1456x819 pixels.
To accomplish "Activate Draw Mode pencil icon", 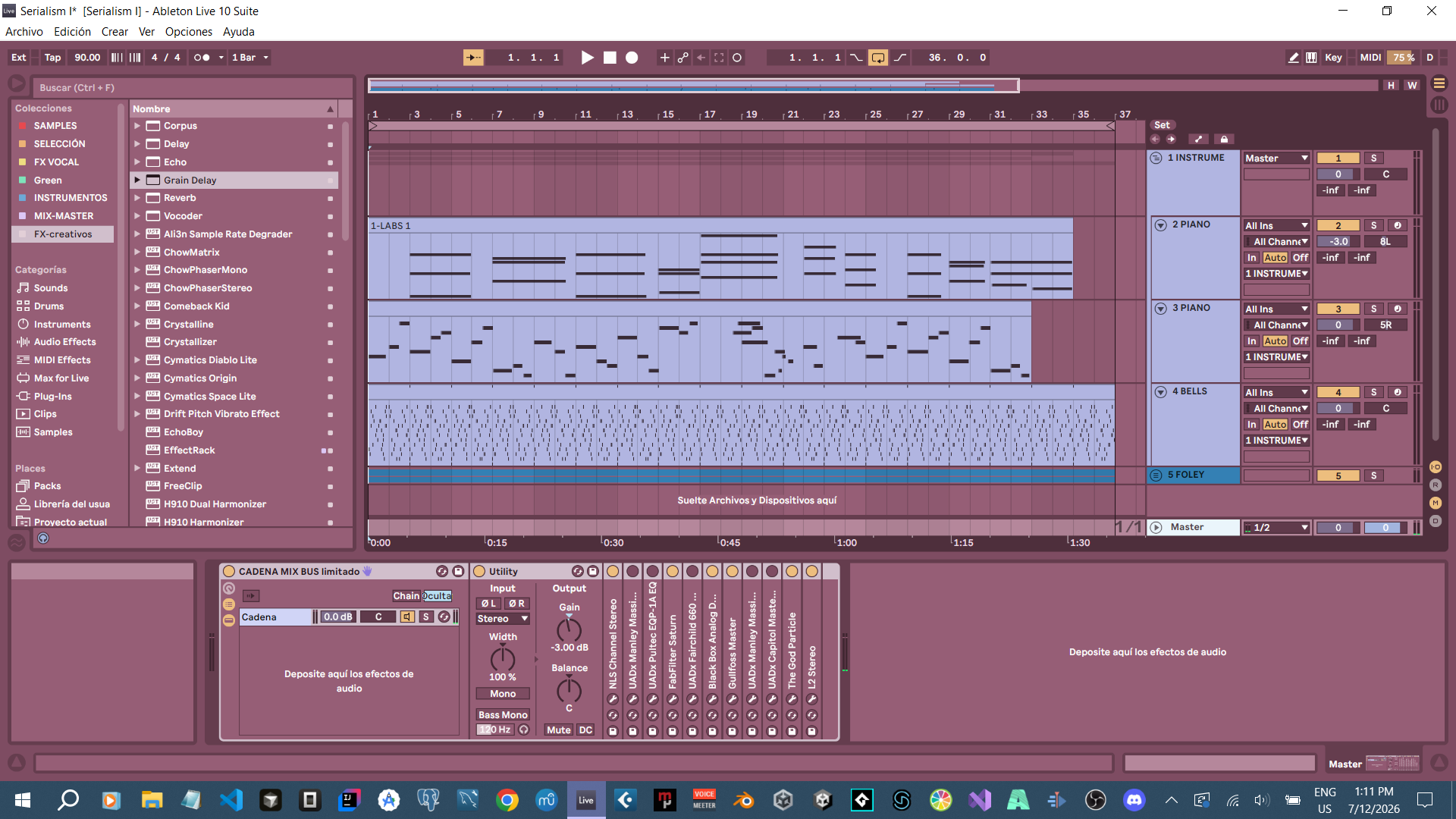I will point(1293,58).
